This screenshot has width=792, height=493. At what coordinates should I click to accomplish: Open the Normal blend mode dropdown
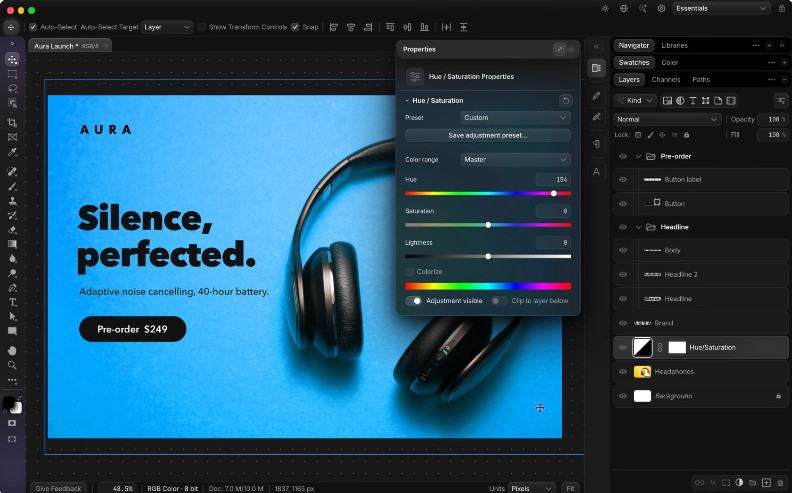(667, 119)
